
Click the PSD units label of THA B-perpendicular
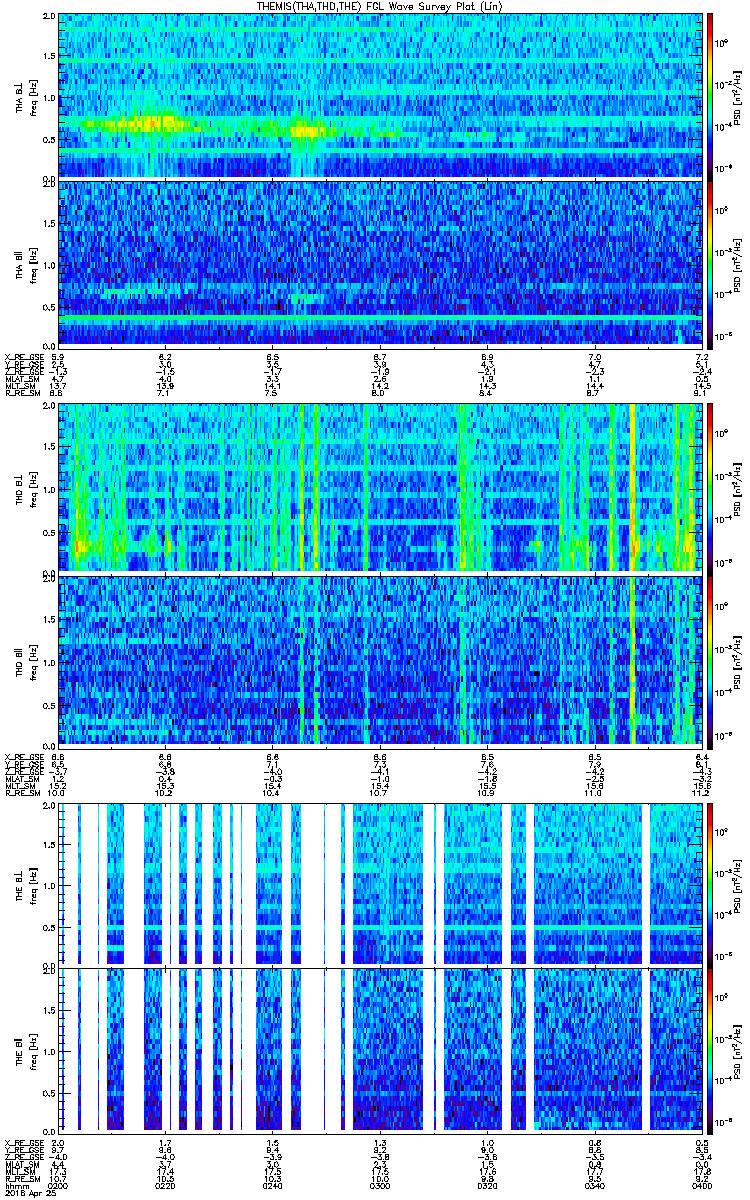click(737, 98)
